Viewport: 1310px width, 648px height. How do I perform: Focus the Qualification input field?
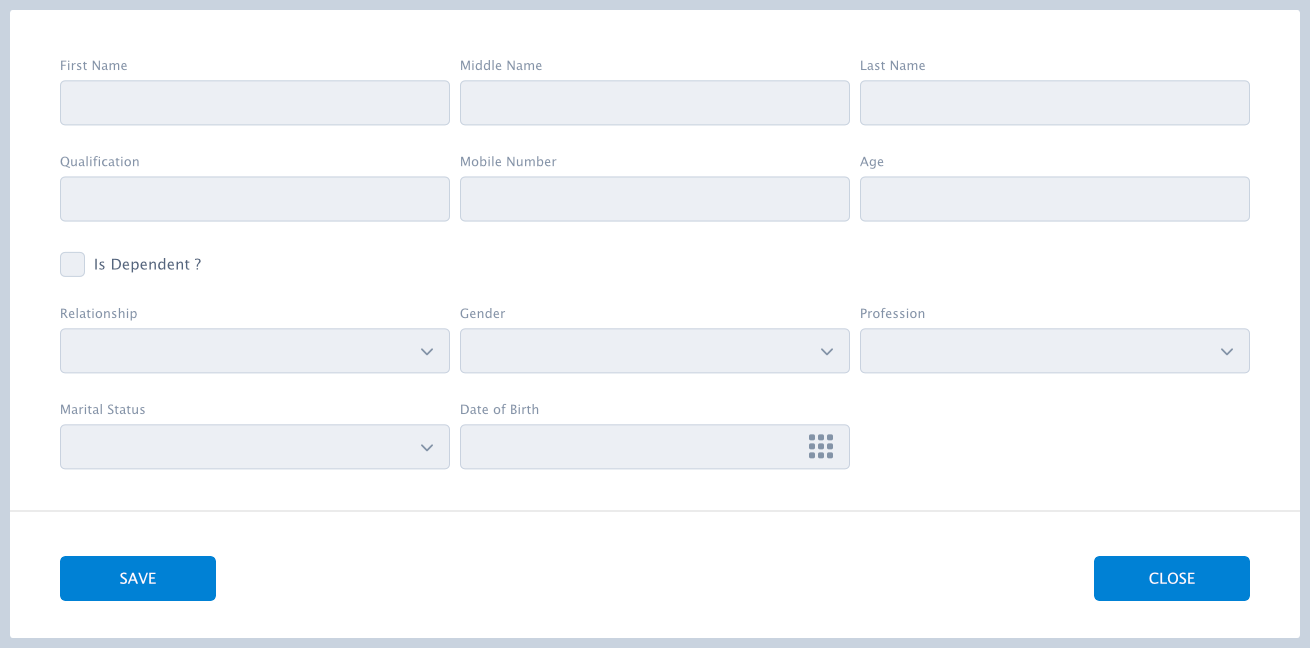point(255,199)
